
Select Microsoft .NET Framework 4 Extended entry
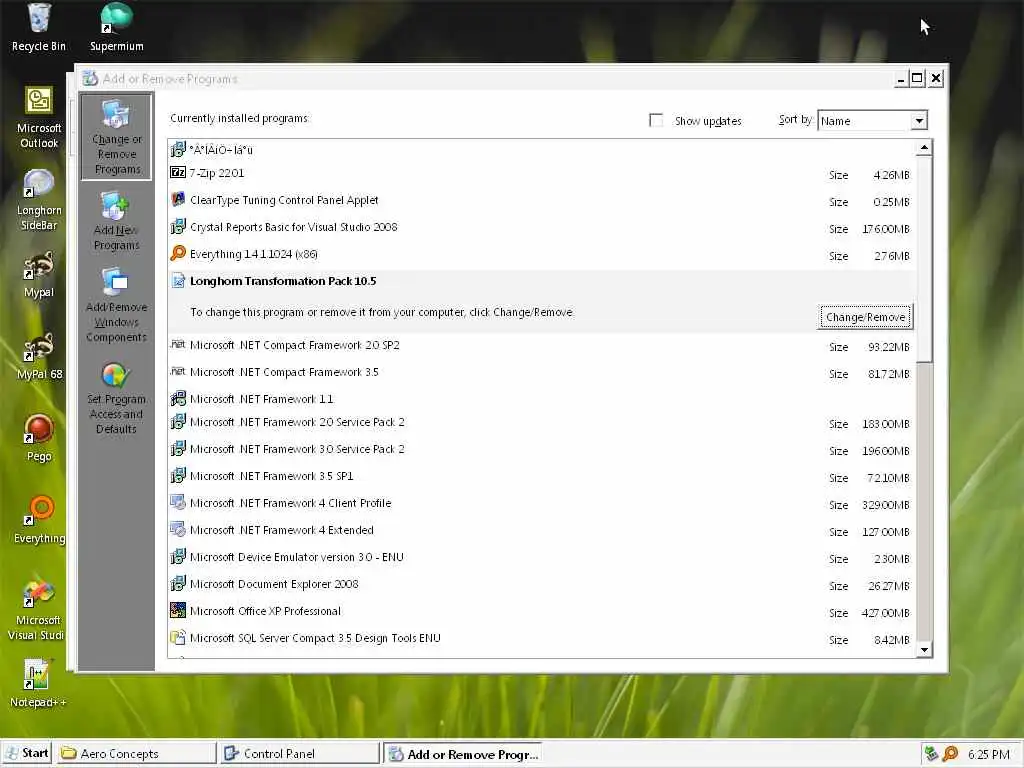pyautogui.click(x=541, y=530)
